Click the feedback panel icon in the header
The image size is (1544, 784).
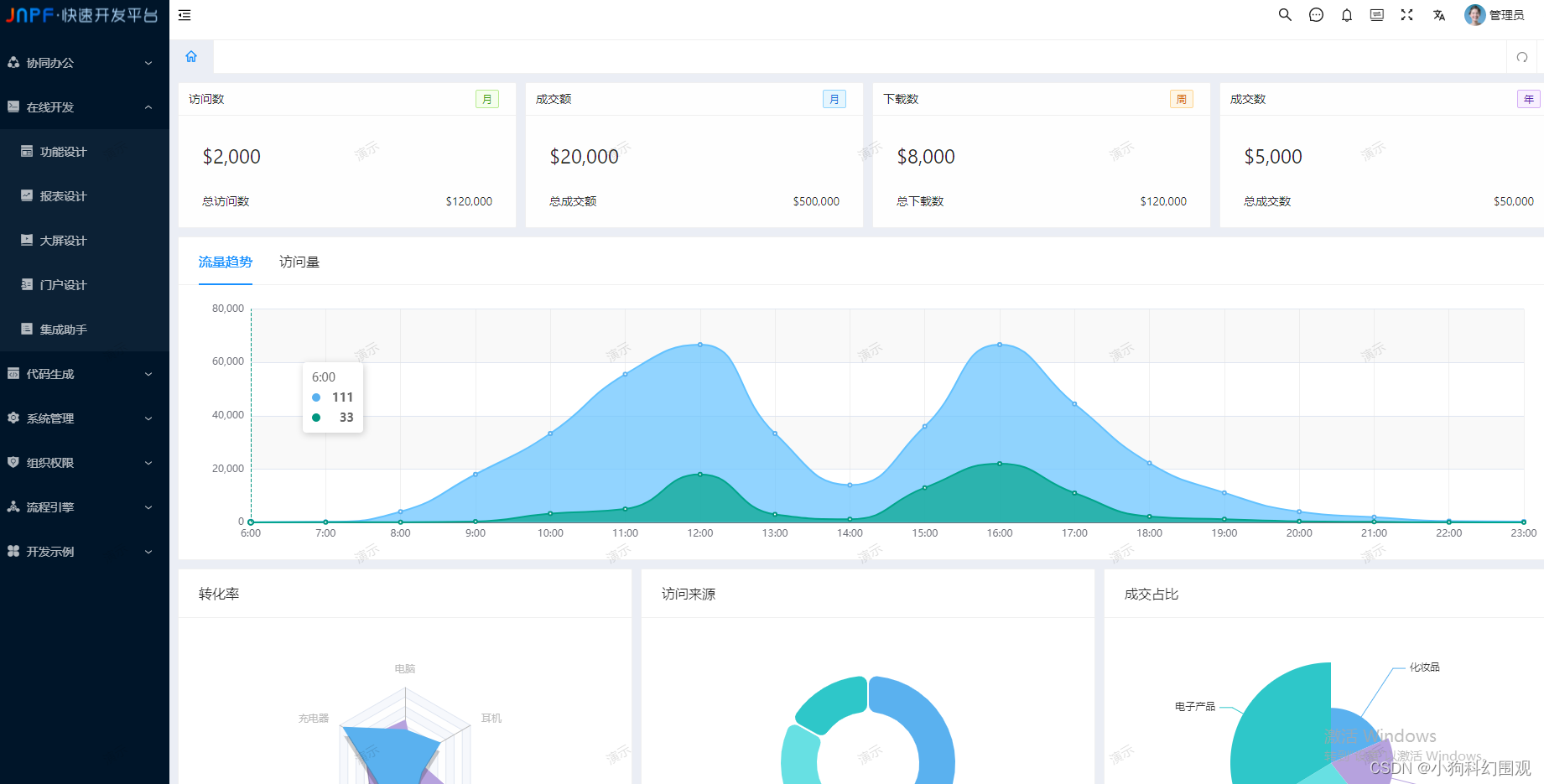[1377, 15]
